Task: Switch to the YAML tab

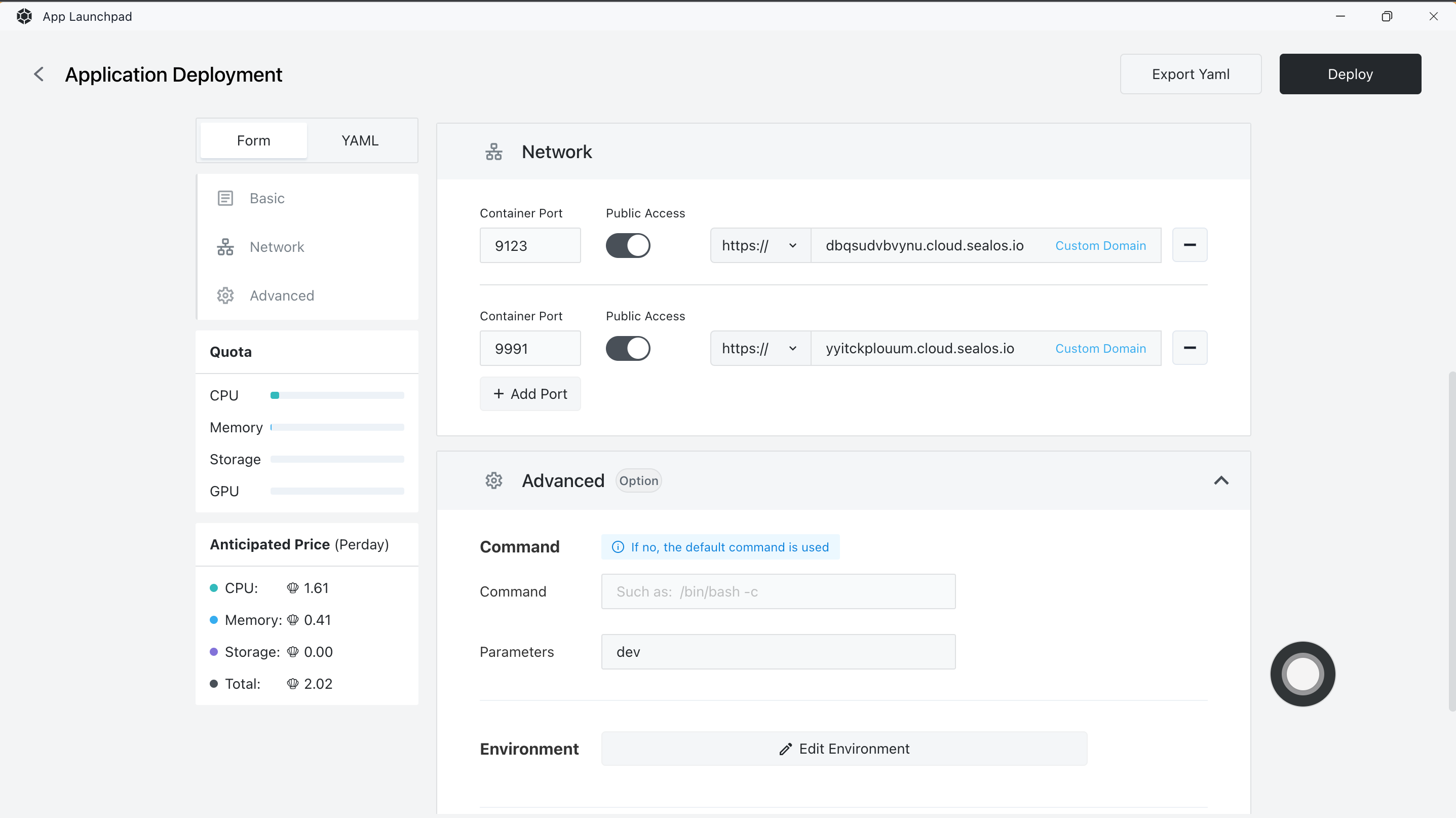Action: [x=360, y=141]
